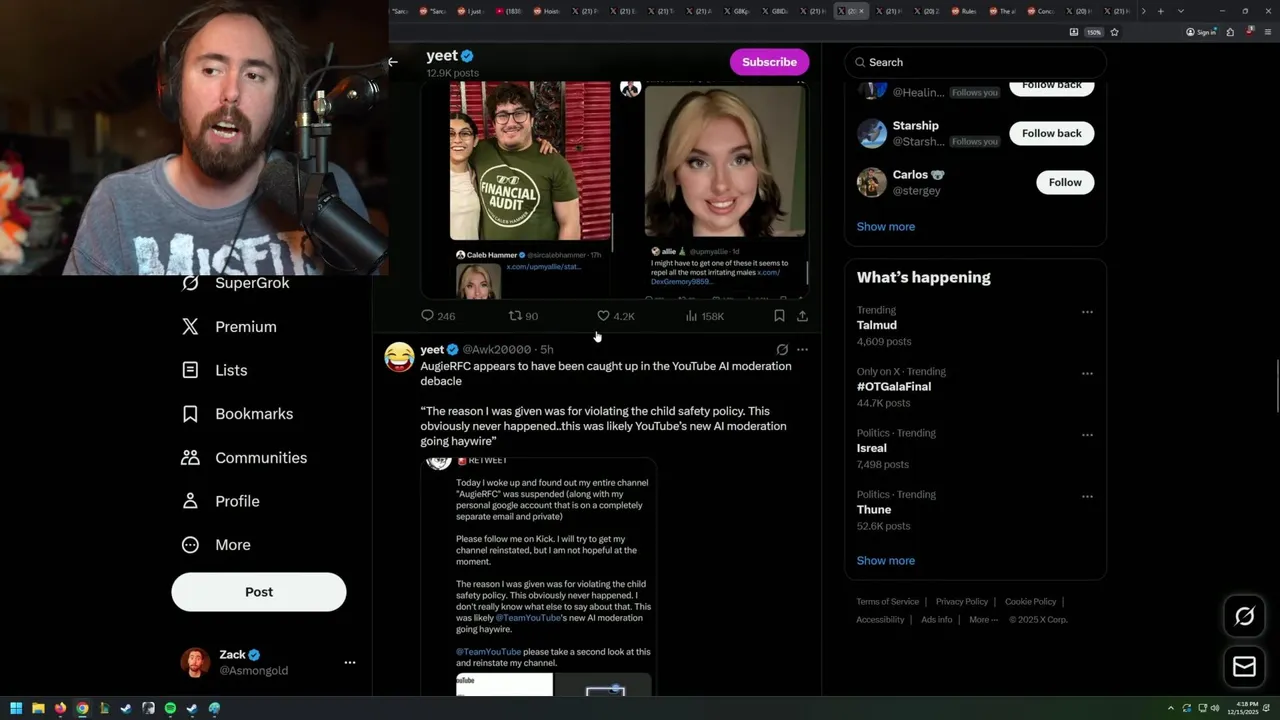This screenshot has height=720, width=1280.
Task: Repost the post showing 90 reposts
Action: pyautogui.click(x=523, y=316)
